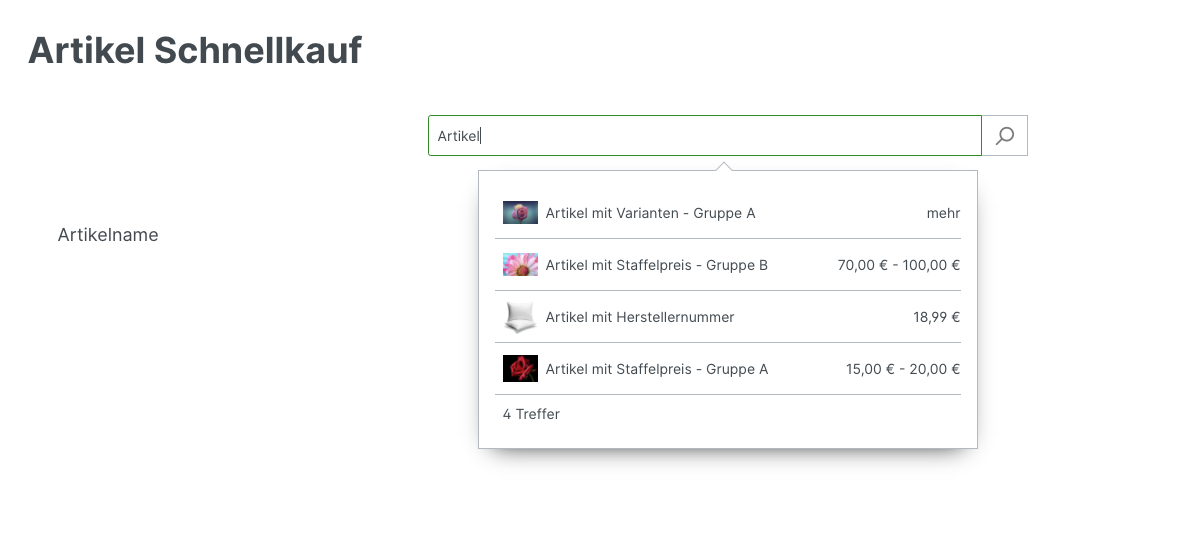Screen dimensions: 1201x533
Task: Click the "Artikelname" column label
Action: pyautogui.click(x=108, y=235)
